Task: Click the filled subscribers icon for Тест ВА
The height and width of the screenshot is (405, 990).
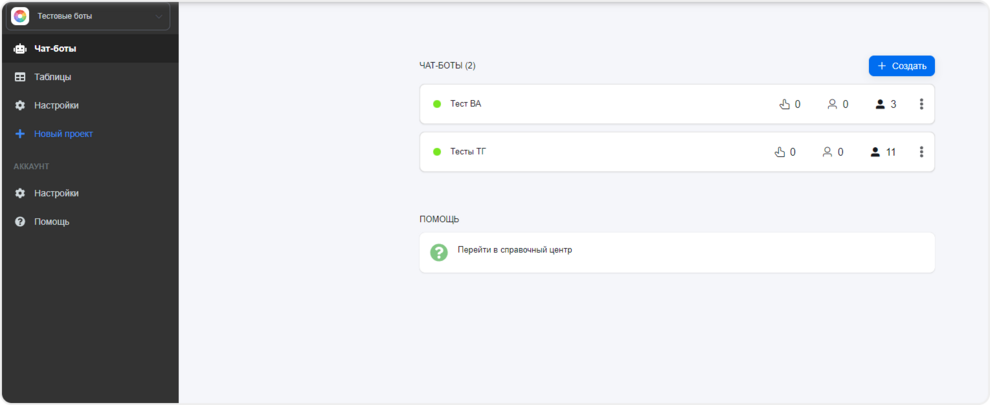Action: pyautogui.click(x=880, y=104)
